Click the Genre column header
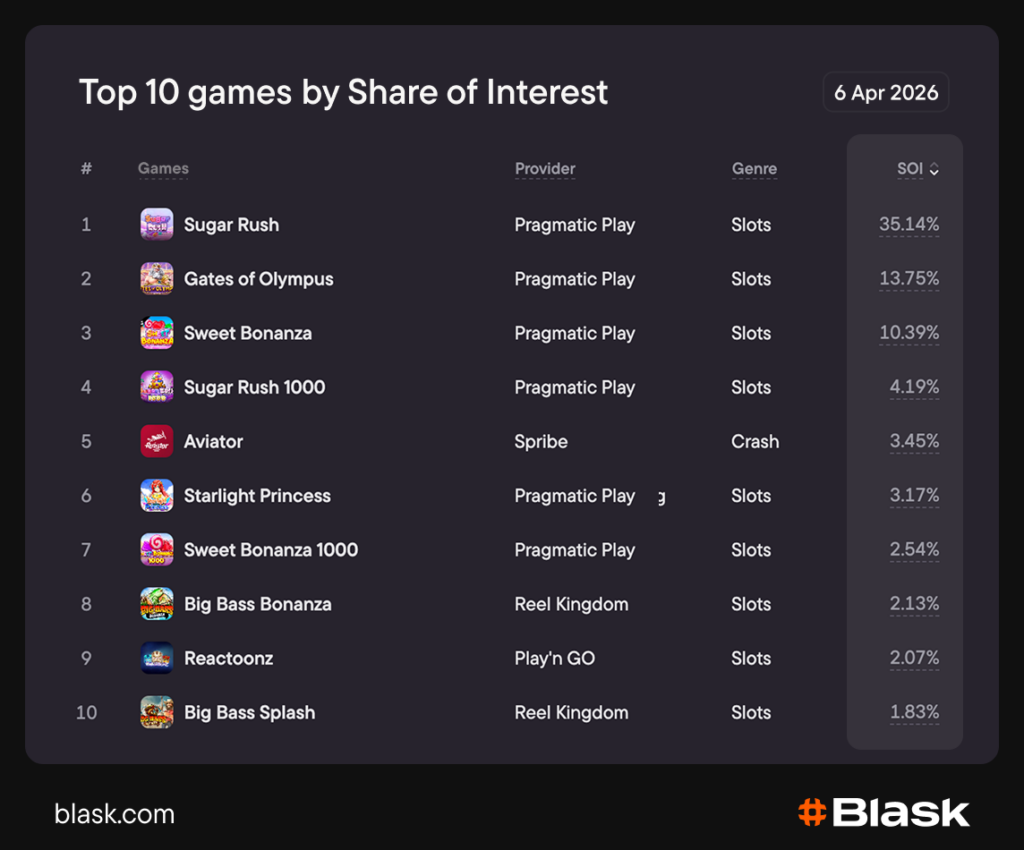This screenshot has width=1024, height=850. pos(754,169)
